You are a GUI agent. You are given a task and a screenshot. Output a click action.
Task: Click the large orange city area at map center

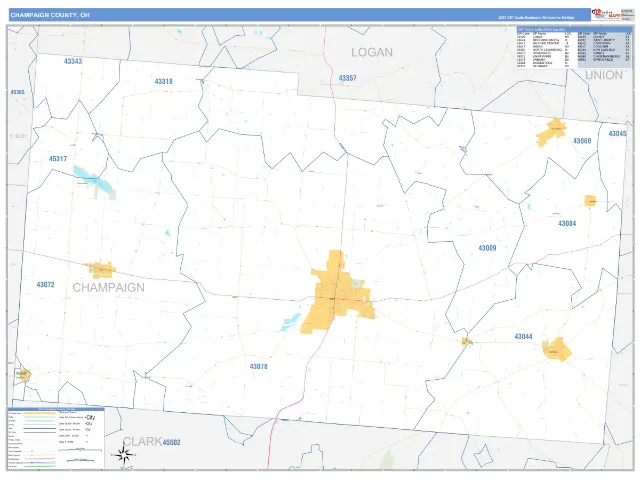click(x=336, y=294)
